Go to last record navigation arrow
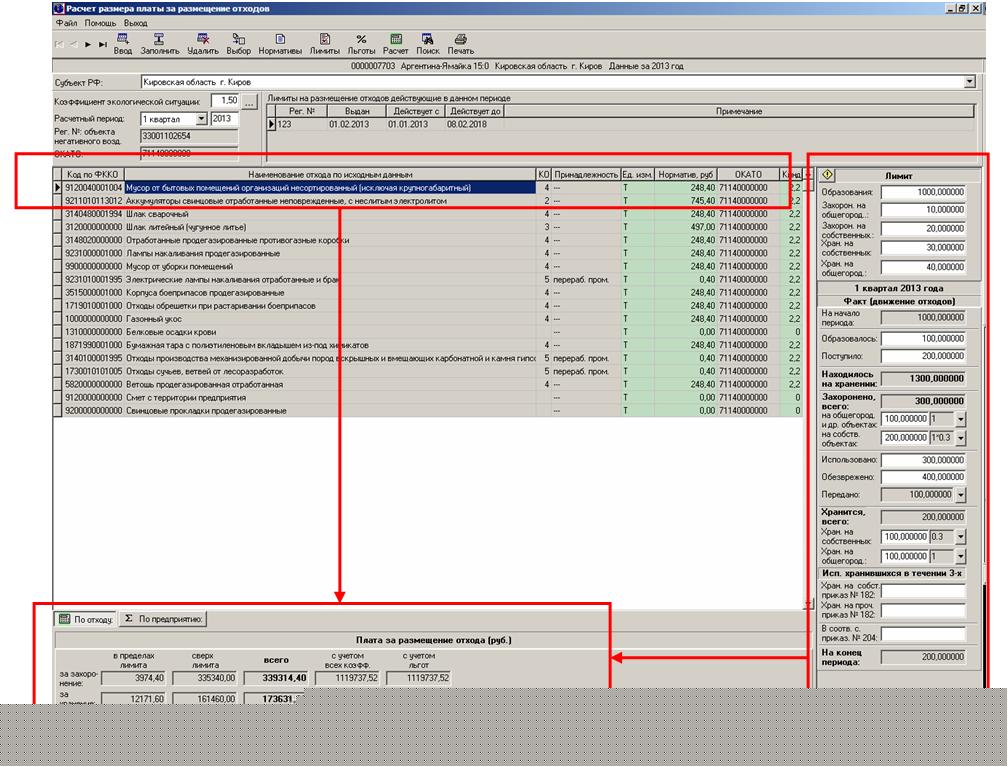 click(x=103, y=44)
